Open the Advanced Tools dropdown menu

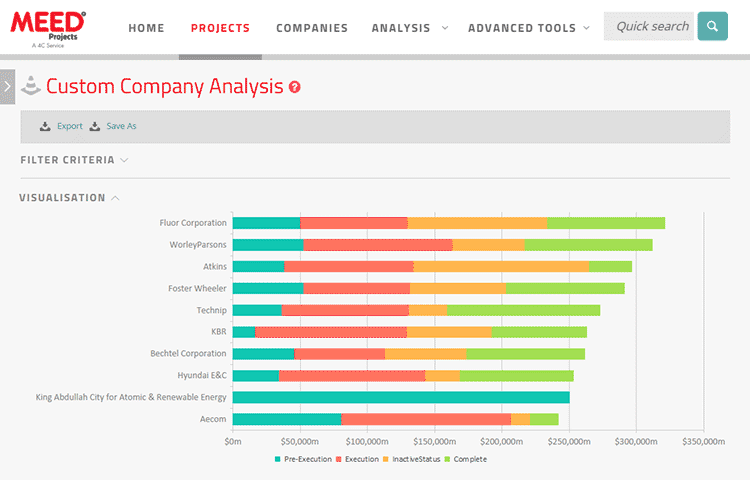[529, 28]
